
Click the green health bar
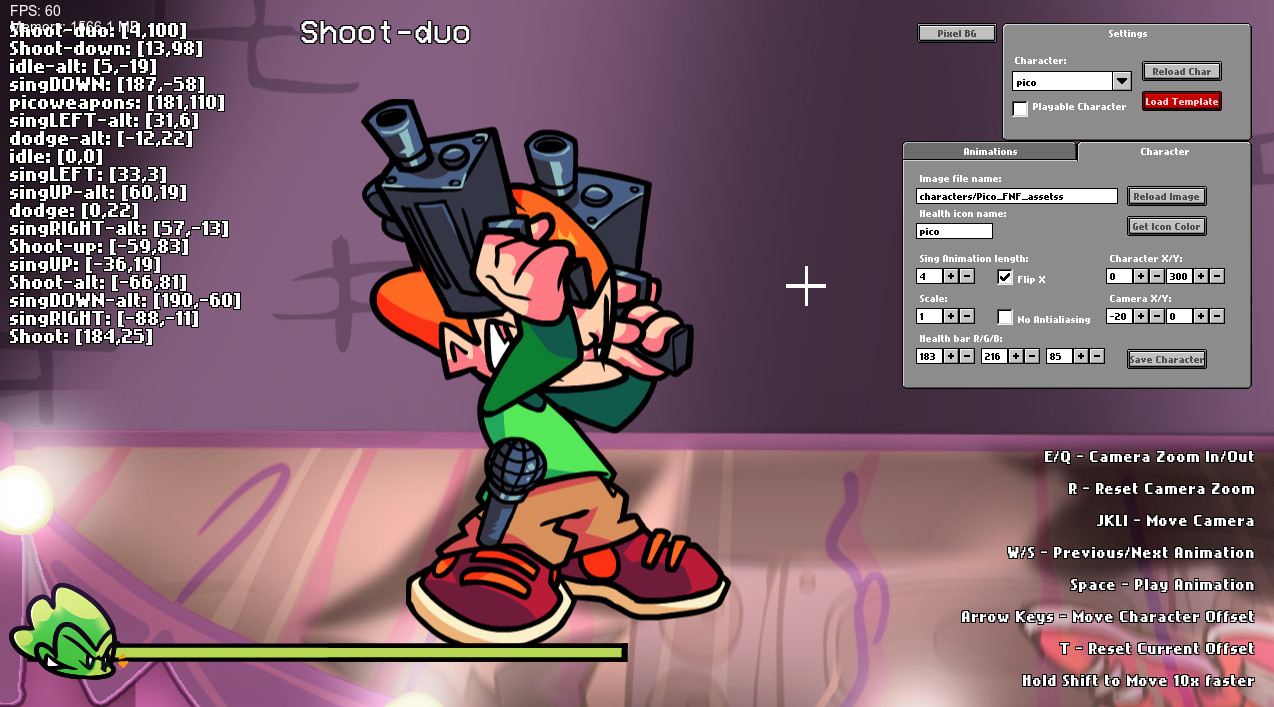370,653
